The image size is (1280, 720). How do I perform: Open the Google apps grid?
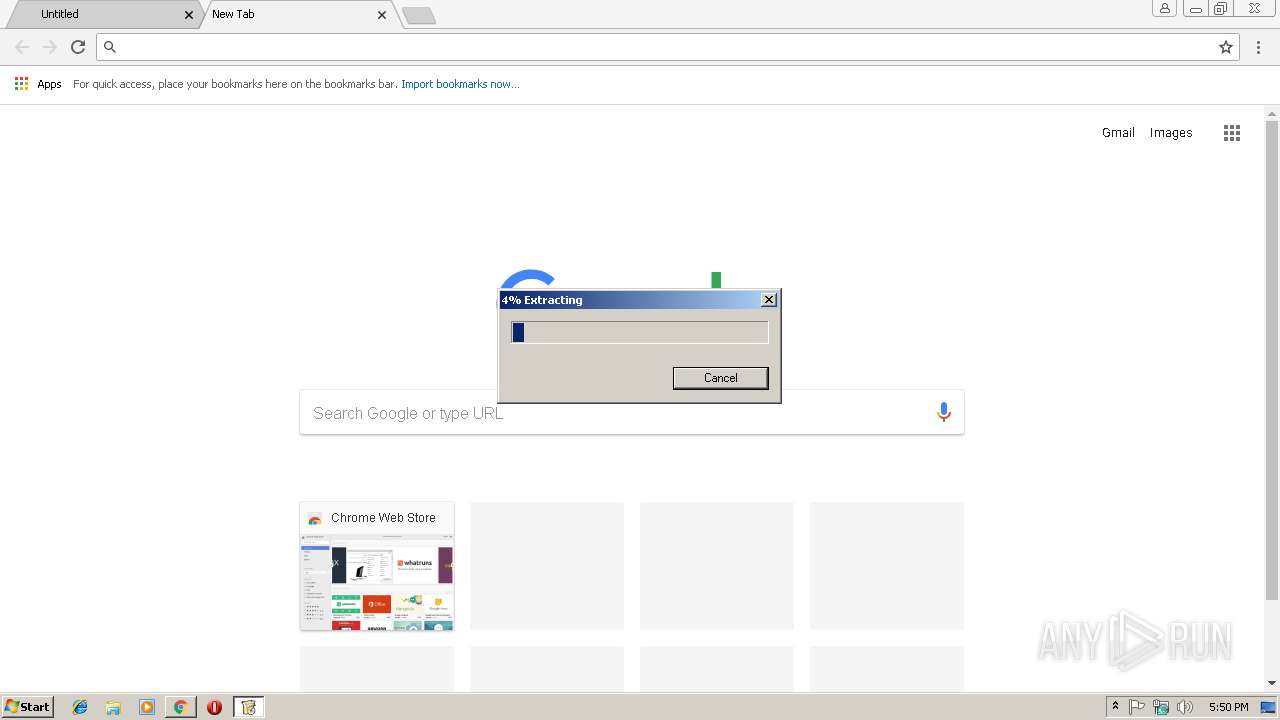point(1232,133)
